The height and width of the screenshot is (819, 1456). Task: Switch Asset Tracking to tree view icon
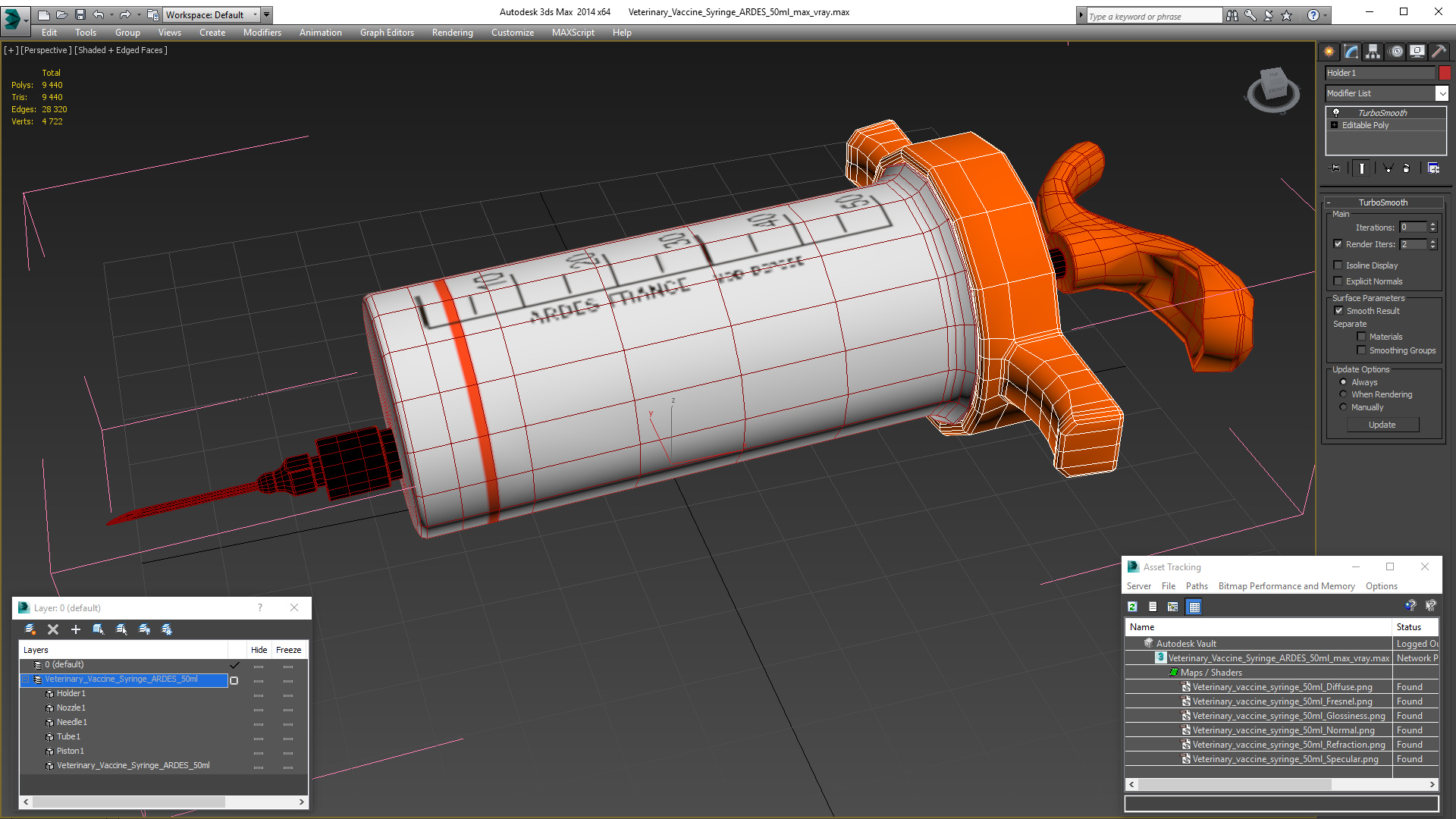coord(1173,607)
